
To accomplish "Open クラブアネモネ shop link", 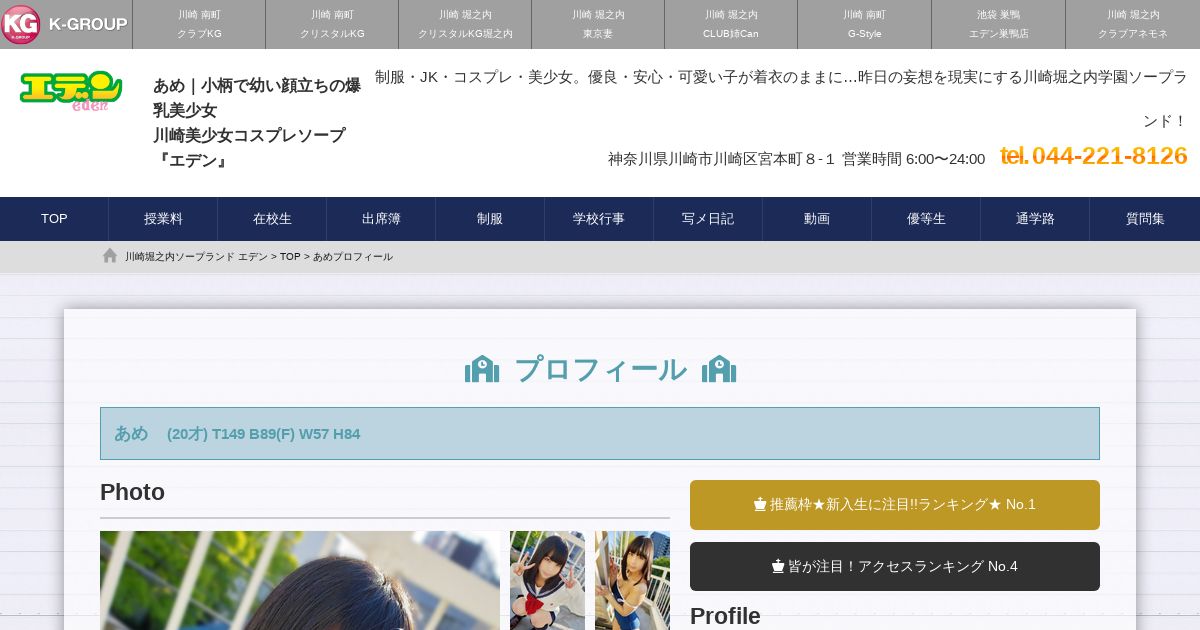I will (x=1133, y=24).
